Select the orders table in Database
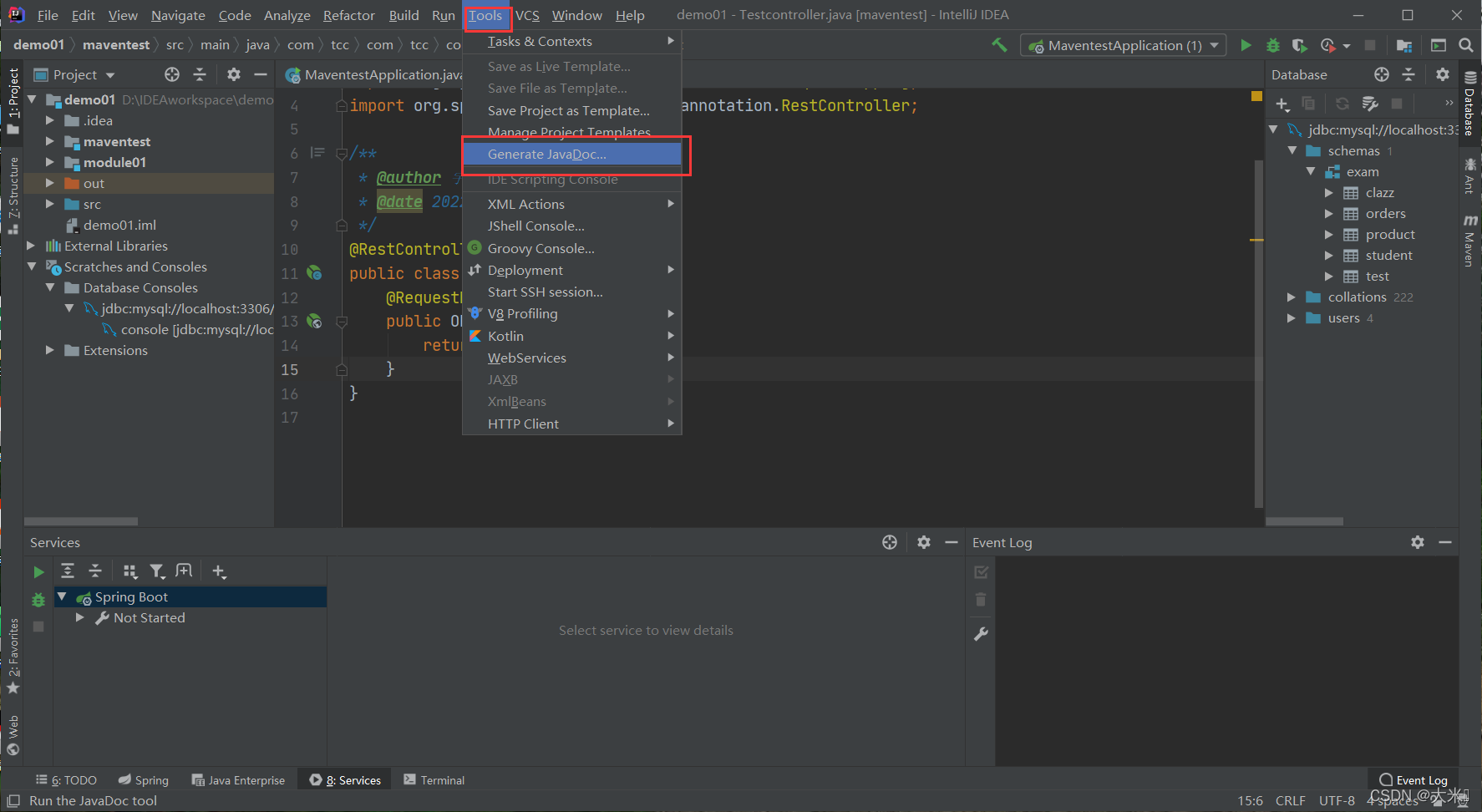 (x=1385, y=213)
